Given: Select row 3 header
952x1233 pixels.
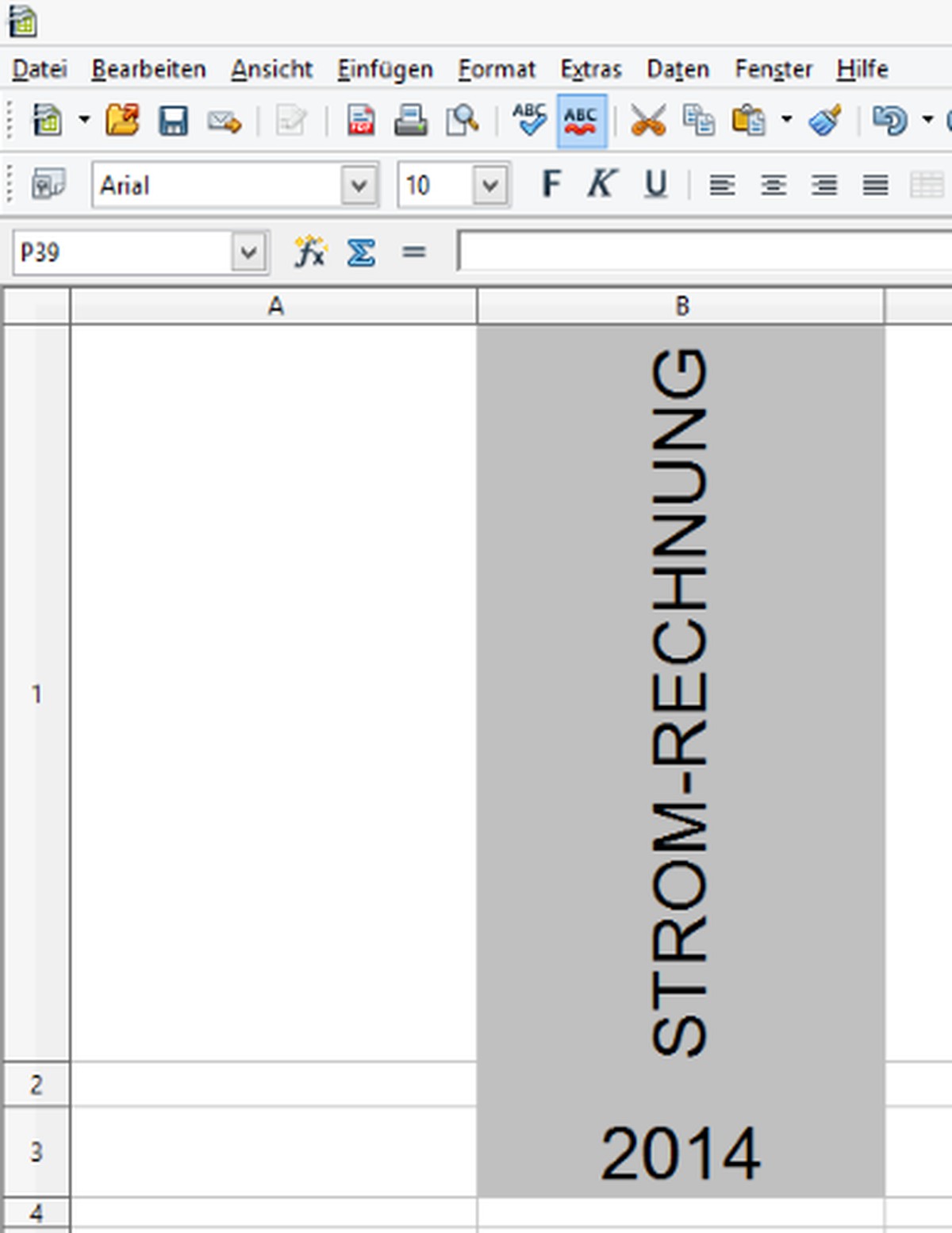Looking at the screenshot, I should coord(36,1152).
